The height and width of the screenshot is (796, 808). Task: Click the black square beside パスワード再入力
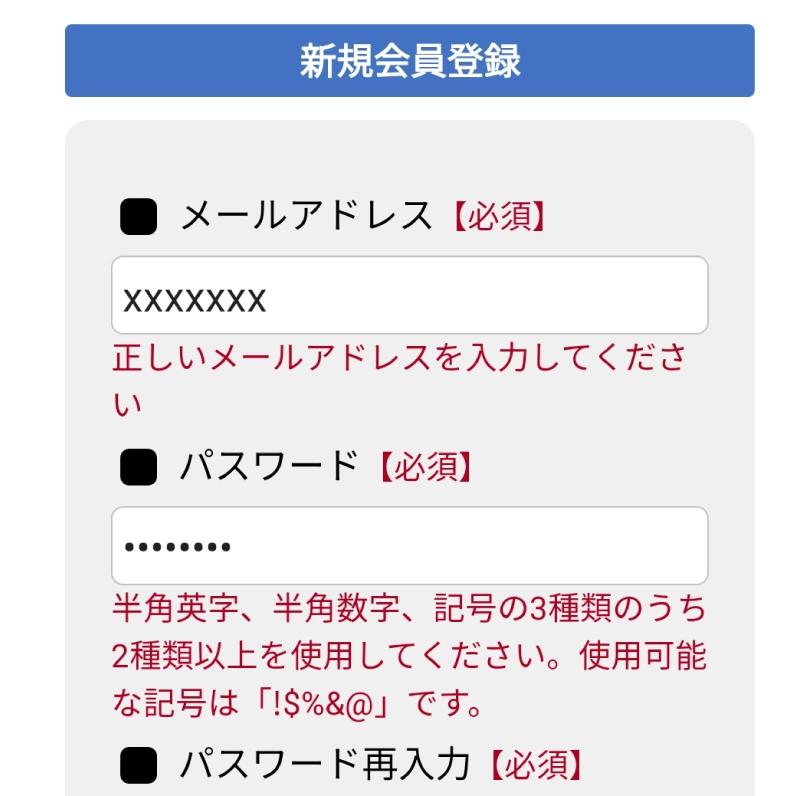click(138, 766)
